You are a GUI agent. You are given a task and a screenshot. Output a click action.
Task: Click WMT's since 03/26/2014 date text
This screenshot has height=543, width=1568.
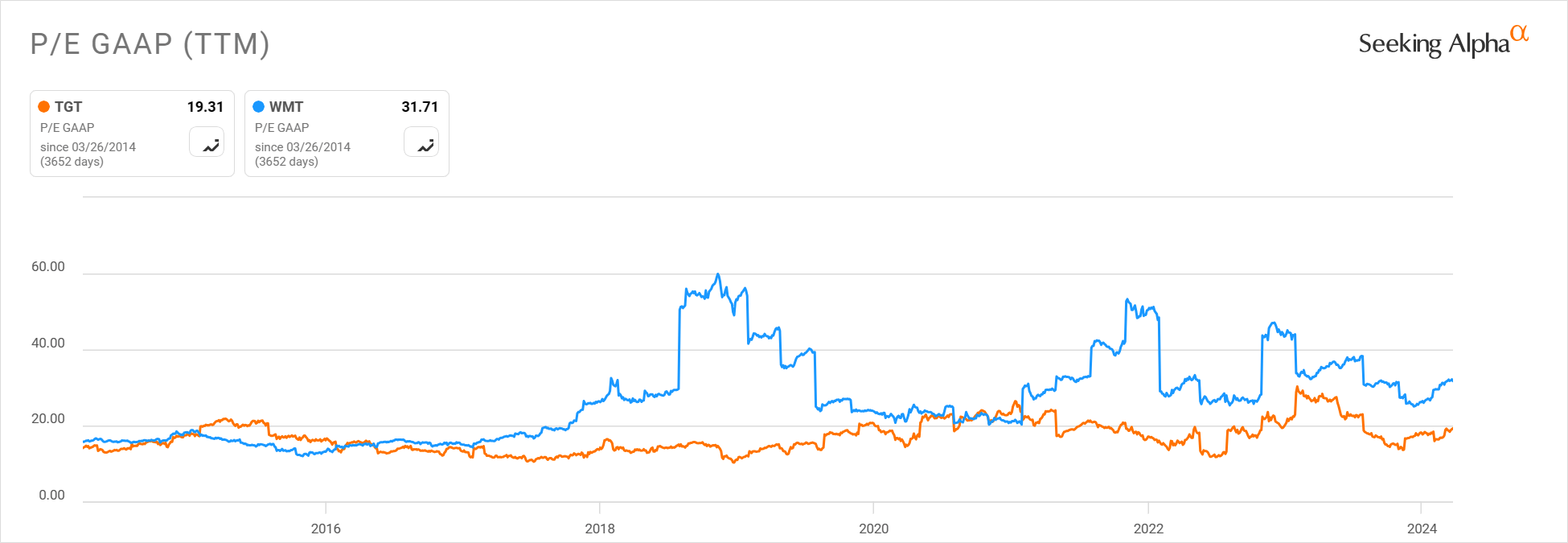(302, 147)
